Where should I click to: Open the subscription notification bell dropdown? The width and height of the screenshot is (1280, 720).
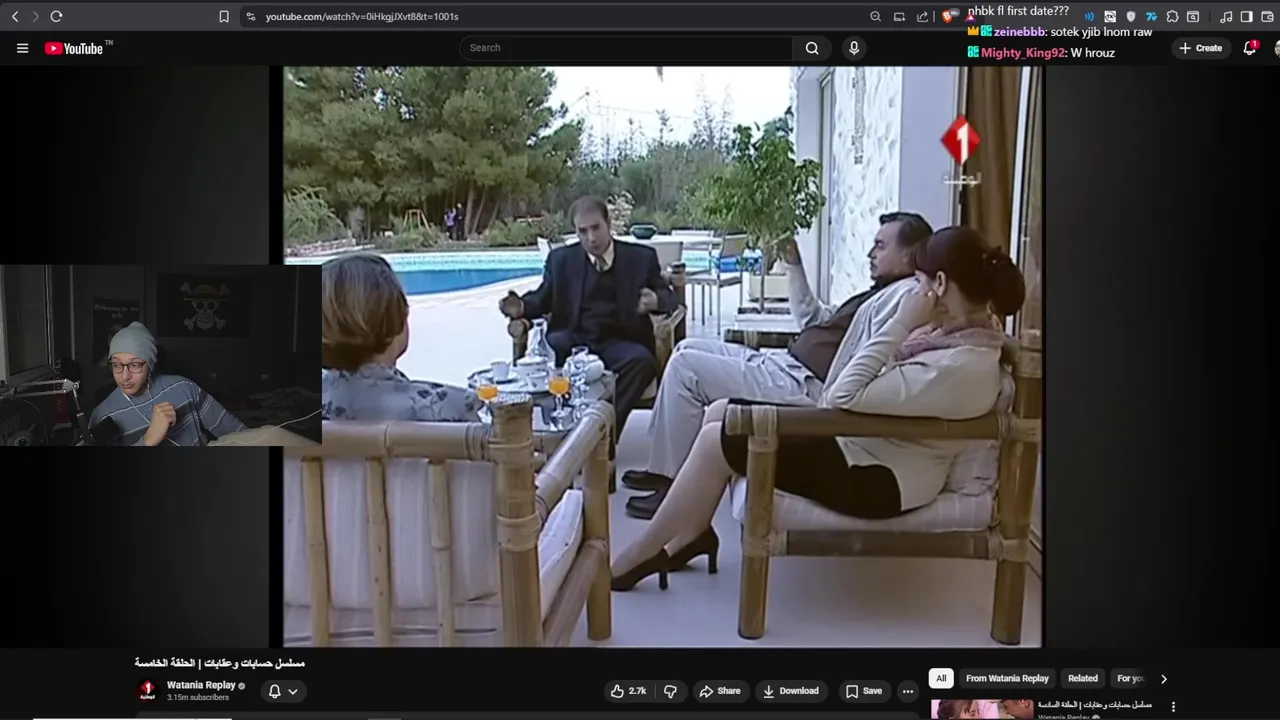click(283, 691)
